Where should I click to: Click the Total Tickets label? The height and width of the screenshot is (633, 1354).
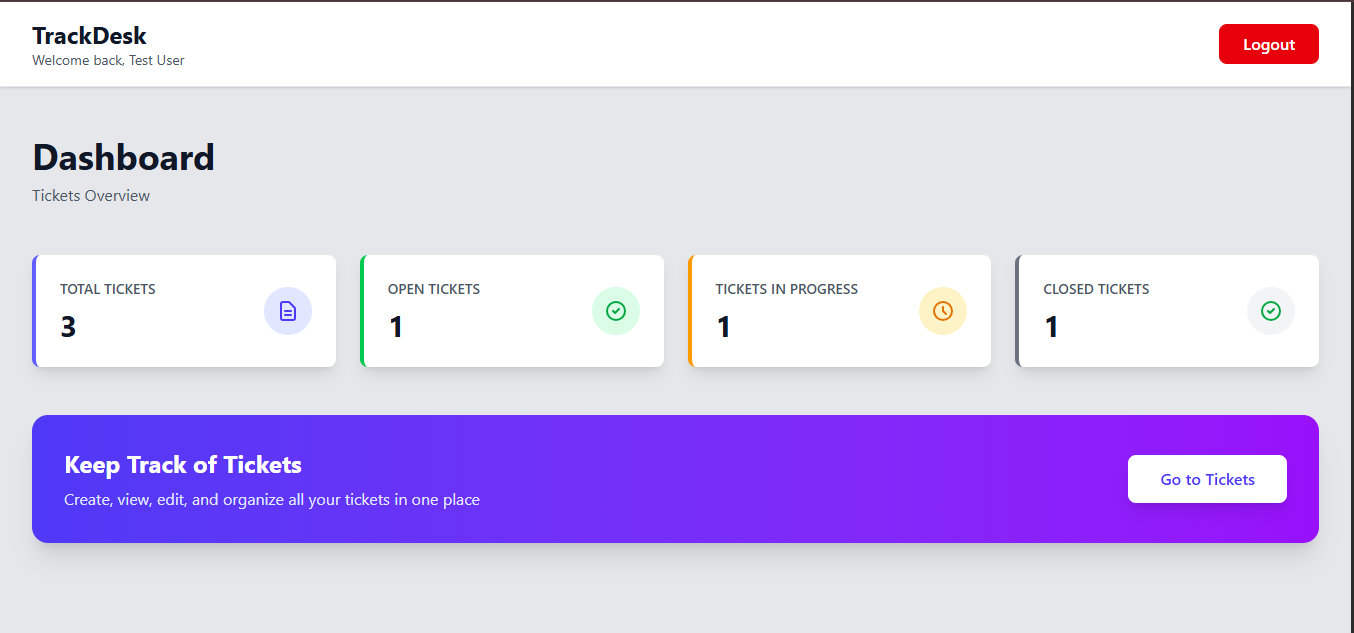108,289
